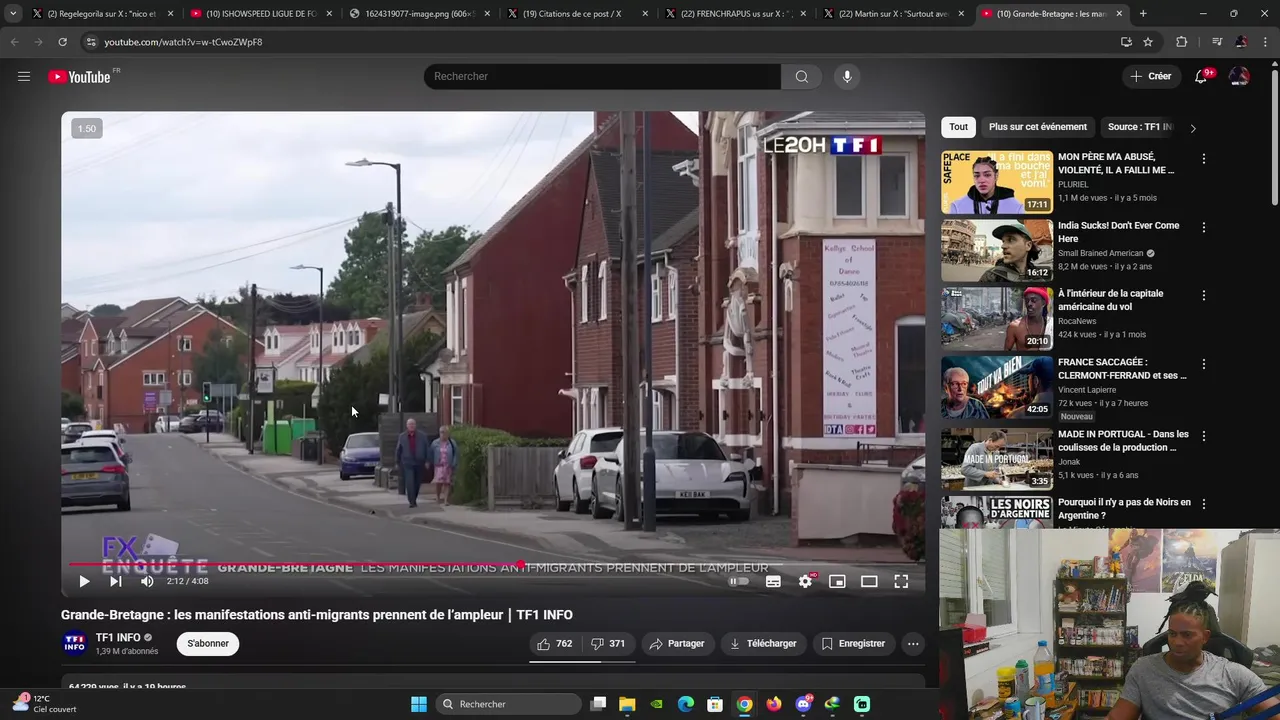This screenshot has width=1280, height=720.
Task: Open TF1 INFO channel avatar
Action: click(x=75, y=644)
